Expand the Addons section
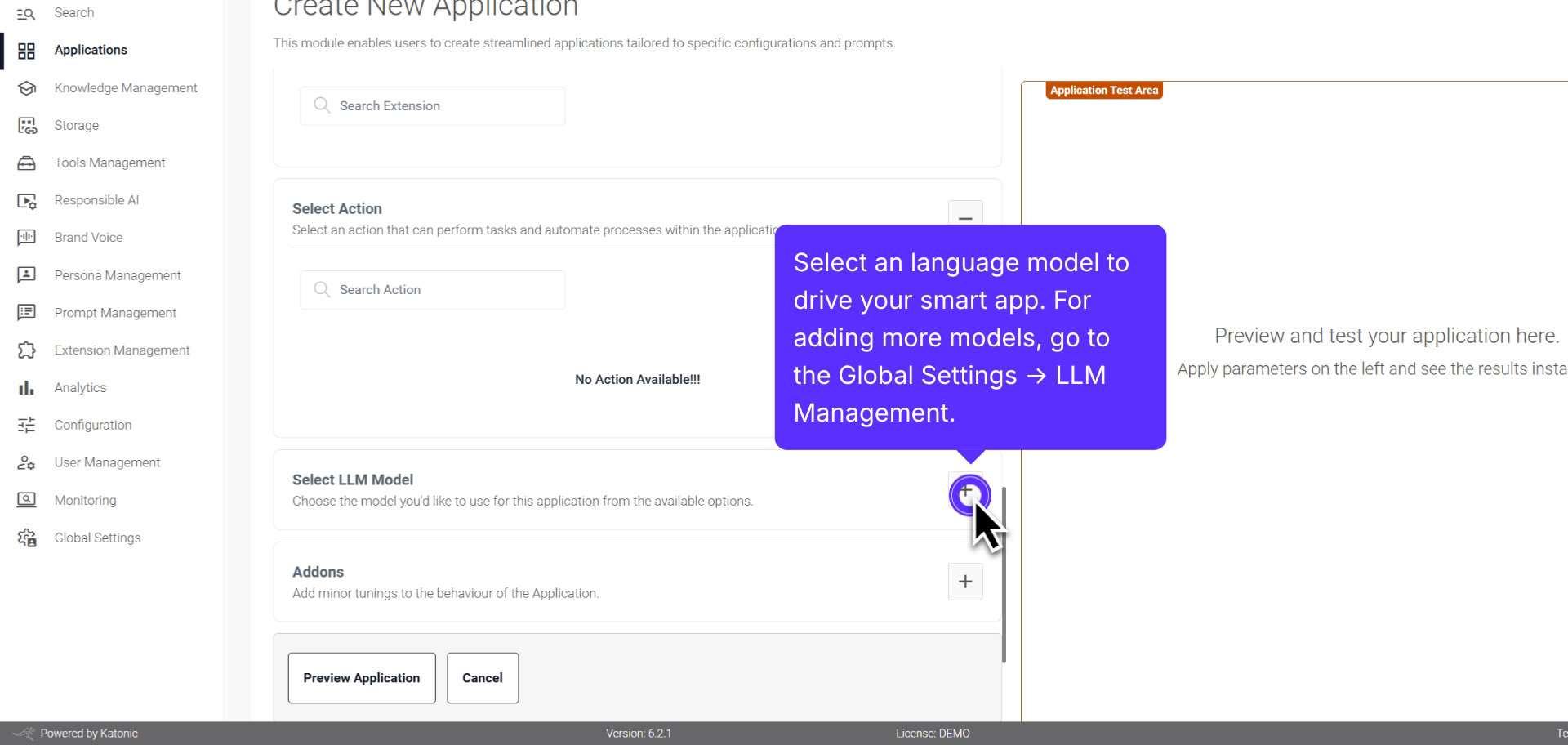 tap(965, 582)
